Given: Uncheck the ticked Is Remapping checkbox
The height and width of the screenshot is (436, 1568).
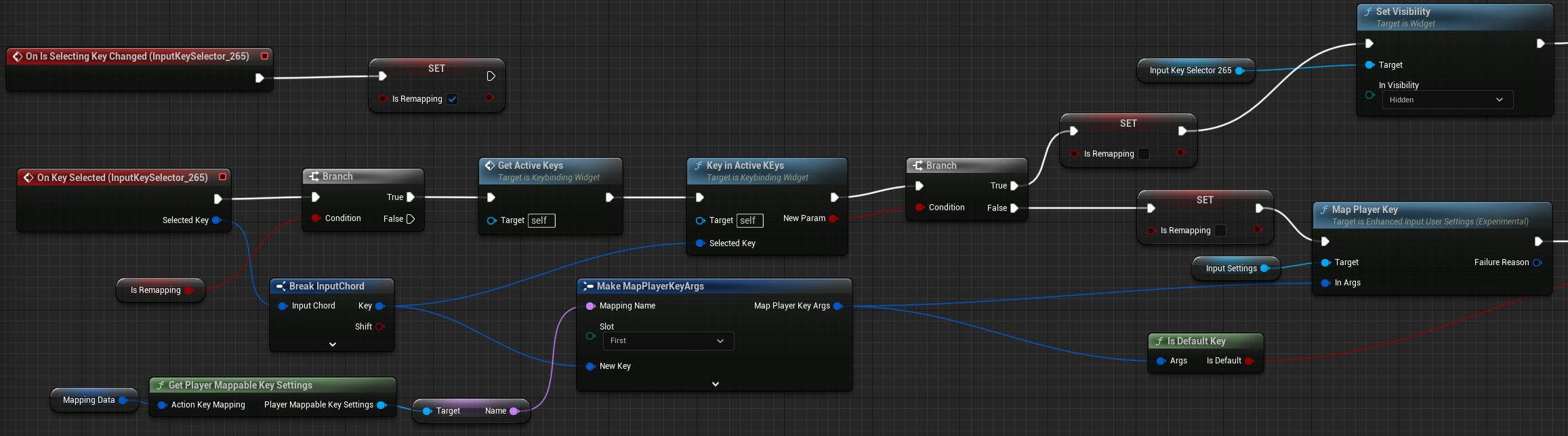Looking at the screenshot, I should pyautogui.click(x=452, y=99).
